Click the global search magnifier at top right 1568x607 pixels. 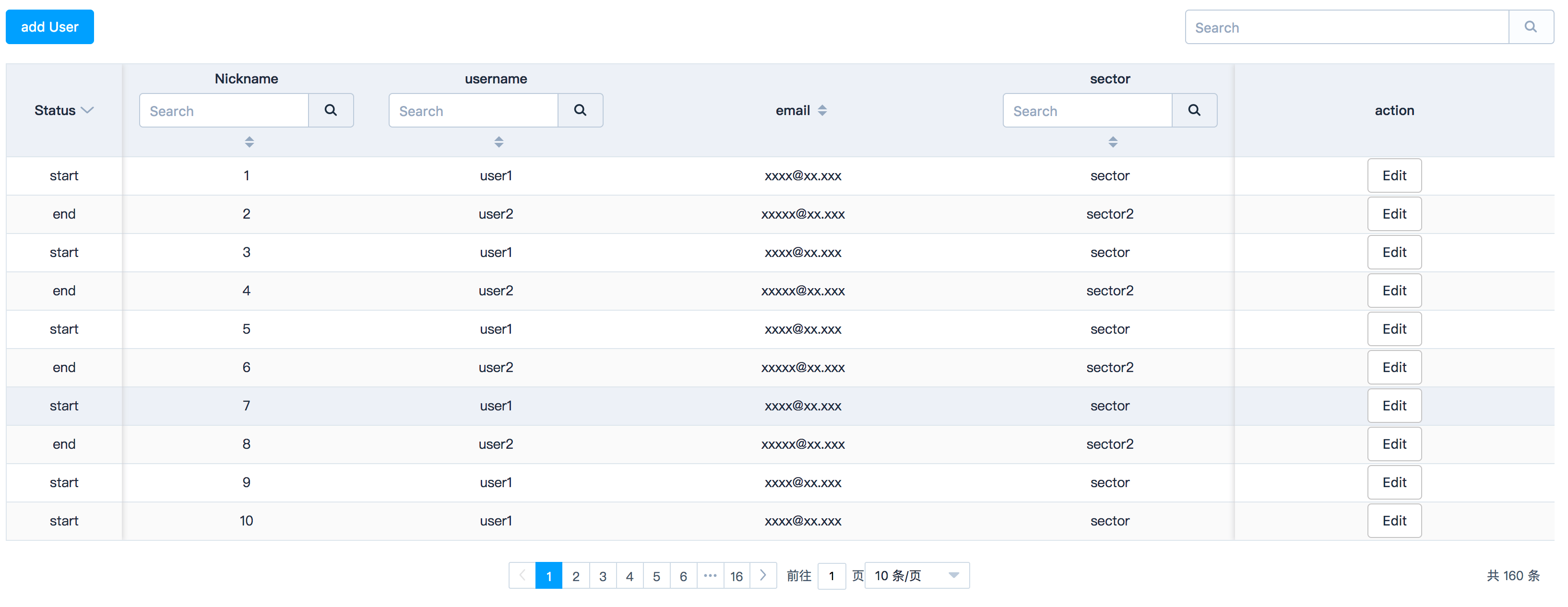click(x=1532, y=27)
